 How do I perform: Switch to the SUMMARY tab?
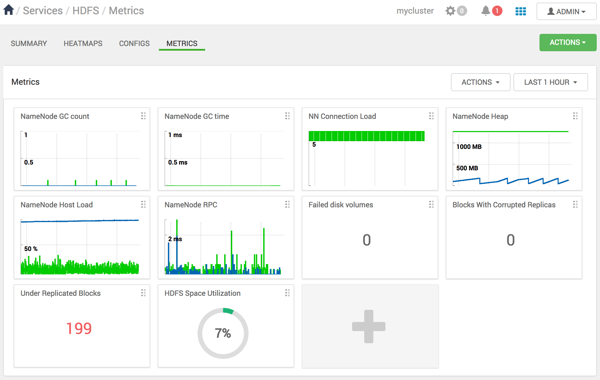tap(29, 44)
